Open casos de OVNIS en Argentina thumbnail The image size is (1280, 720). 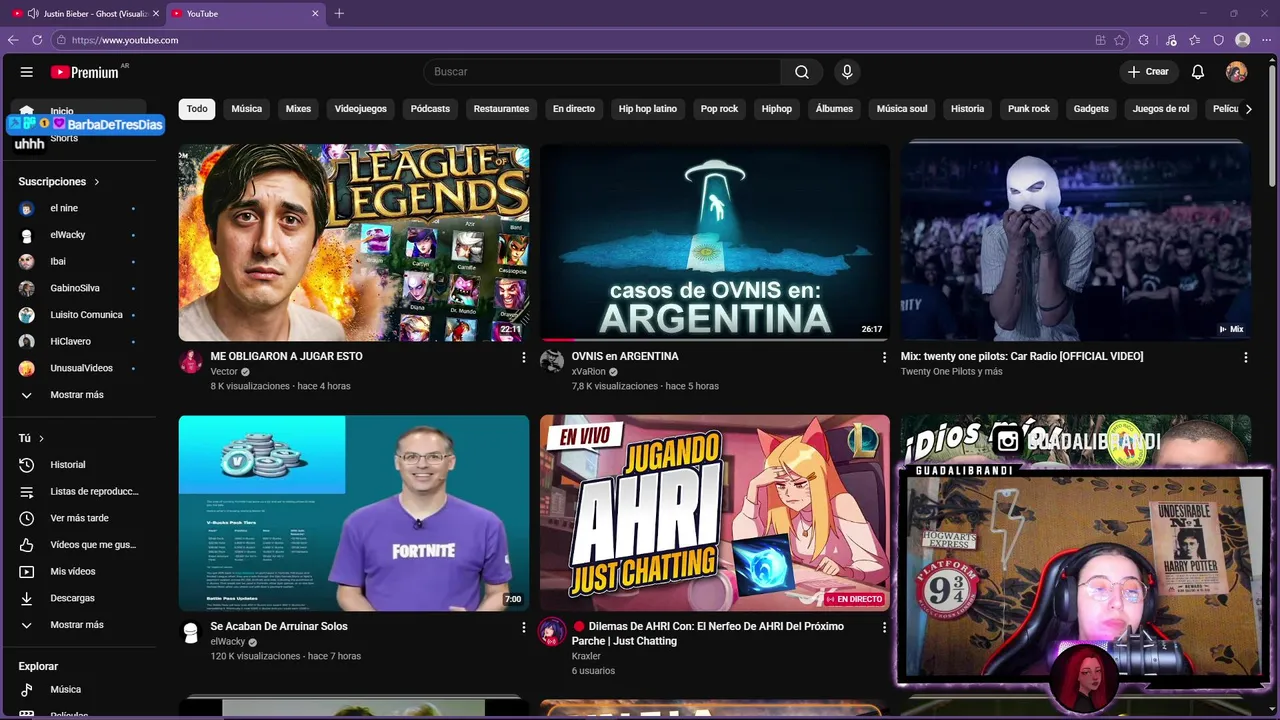coord(715,243)
